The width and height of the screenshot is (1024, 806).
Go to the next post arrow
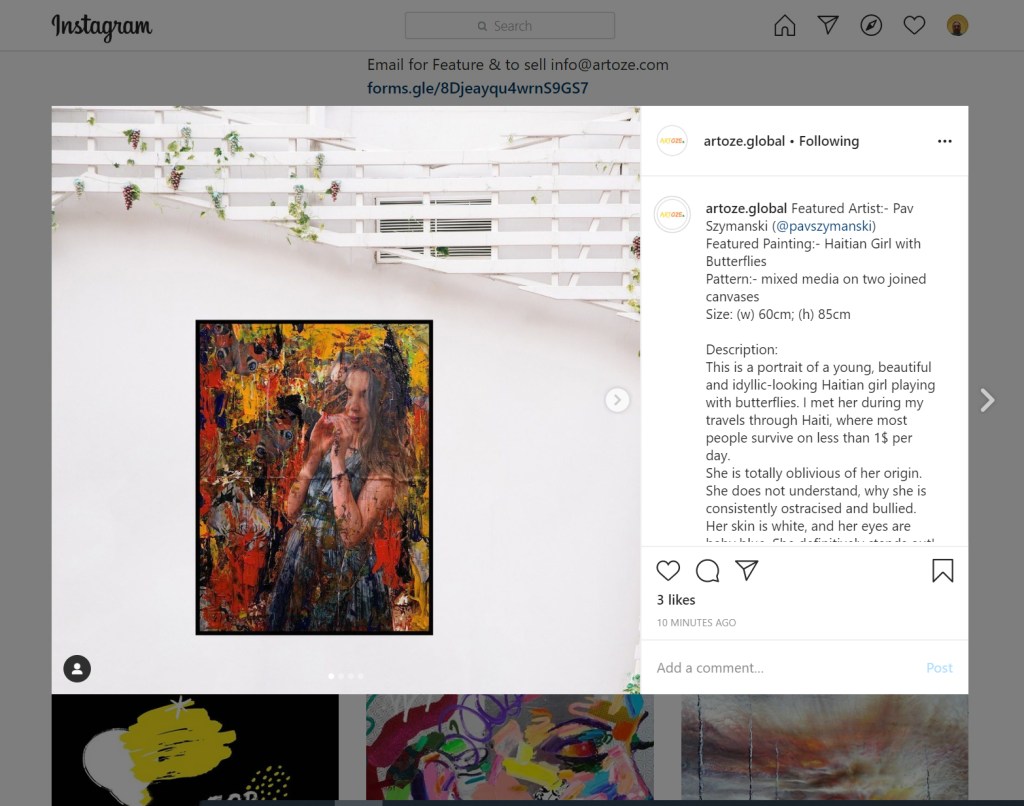point(987,400)
